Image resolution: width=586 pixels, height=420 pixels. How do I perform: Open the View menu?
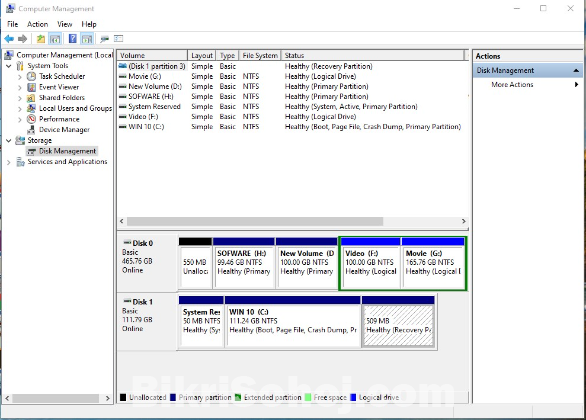65,24
